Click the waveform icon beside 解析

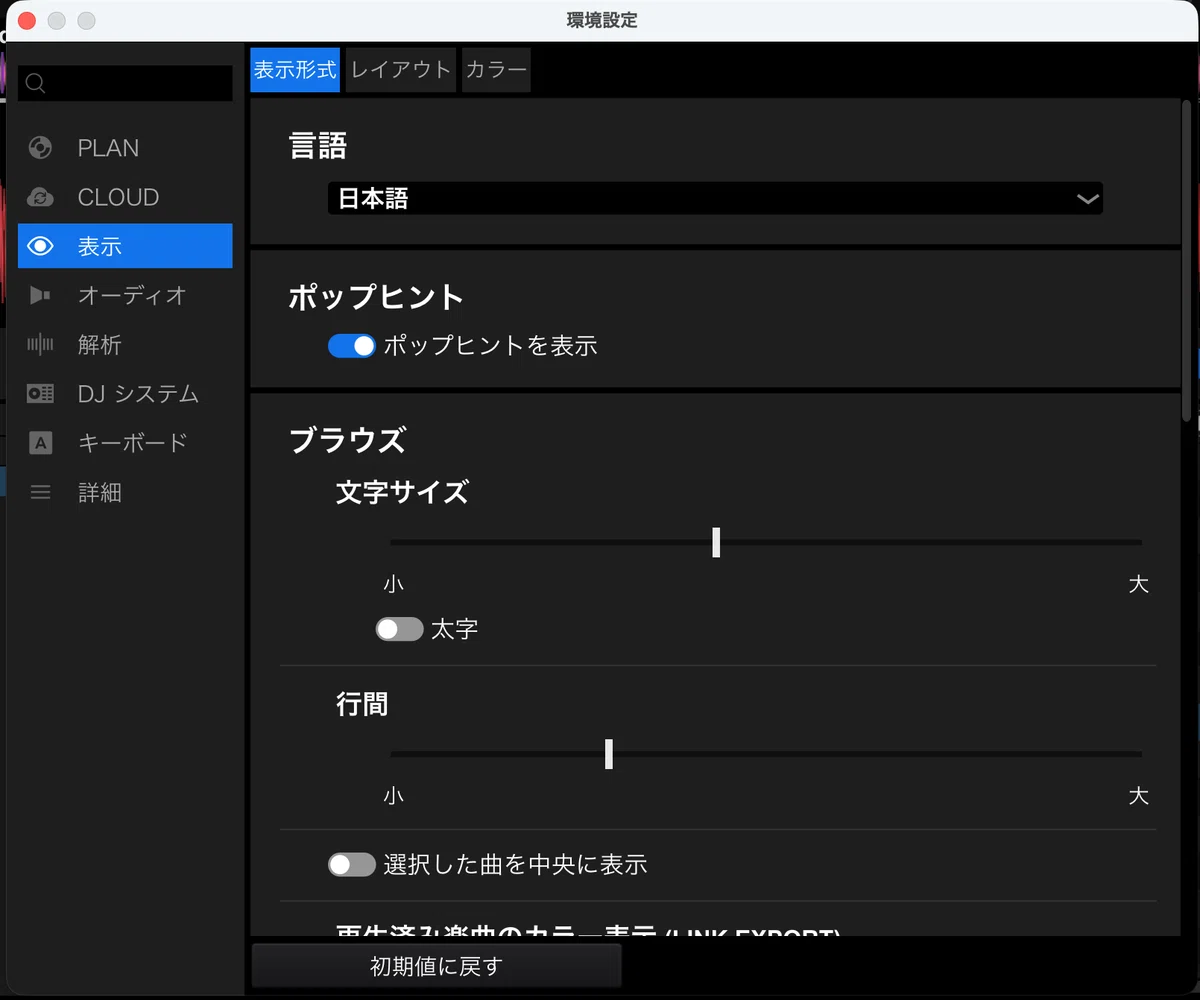pos(40,345)
